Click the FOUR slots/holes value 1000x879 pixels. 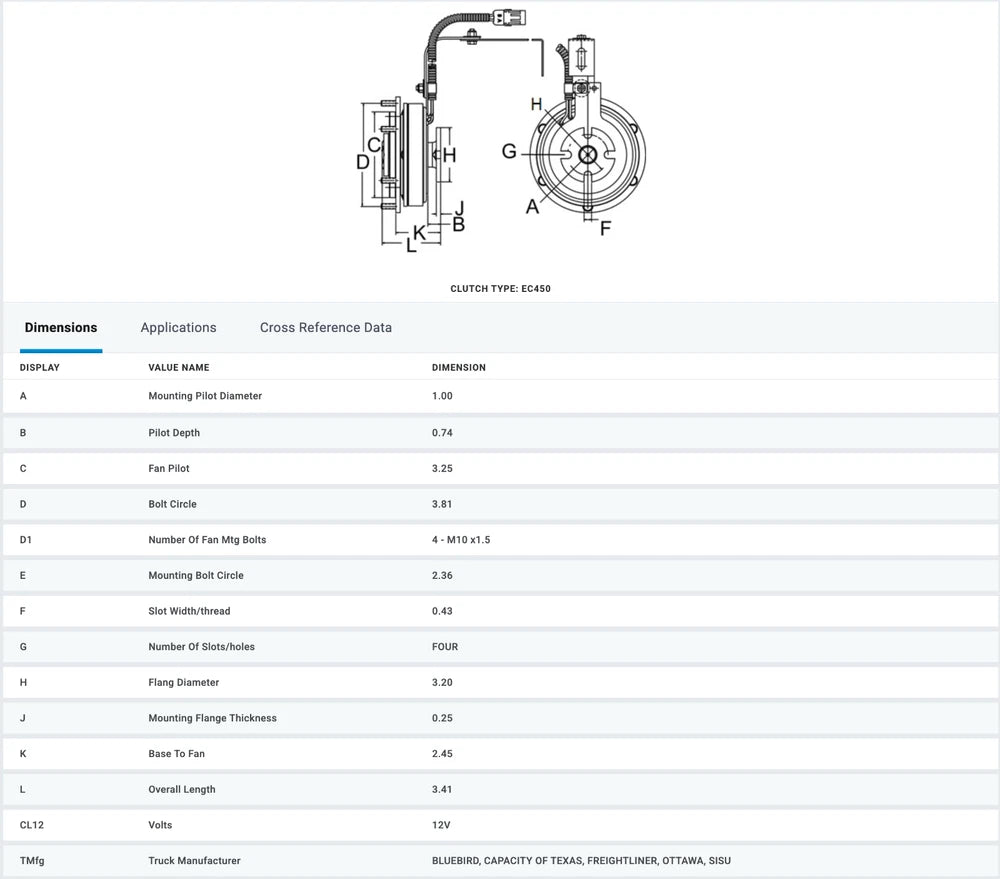(445, 647)
